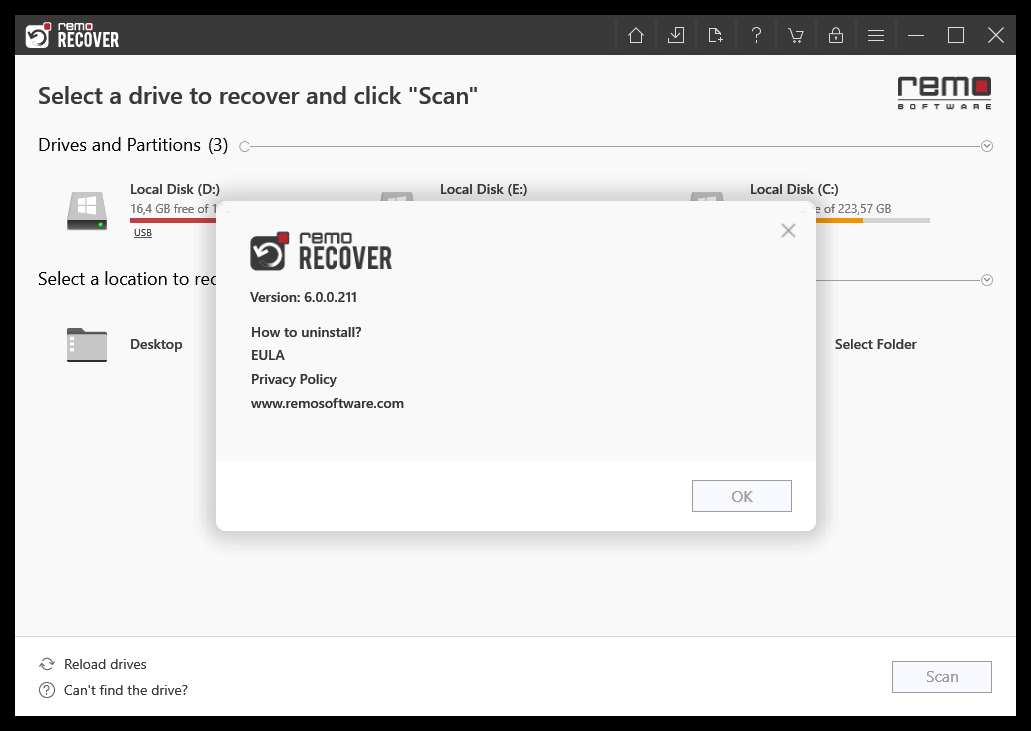Open Can't find the drive? link
The width and height of the screenshot is (1031, 731).
[126, 690]
